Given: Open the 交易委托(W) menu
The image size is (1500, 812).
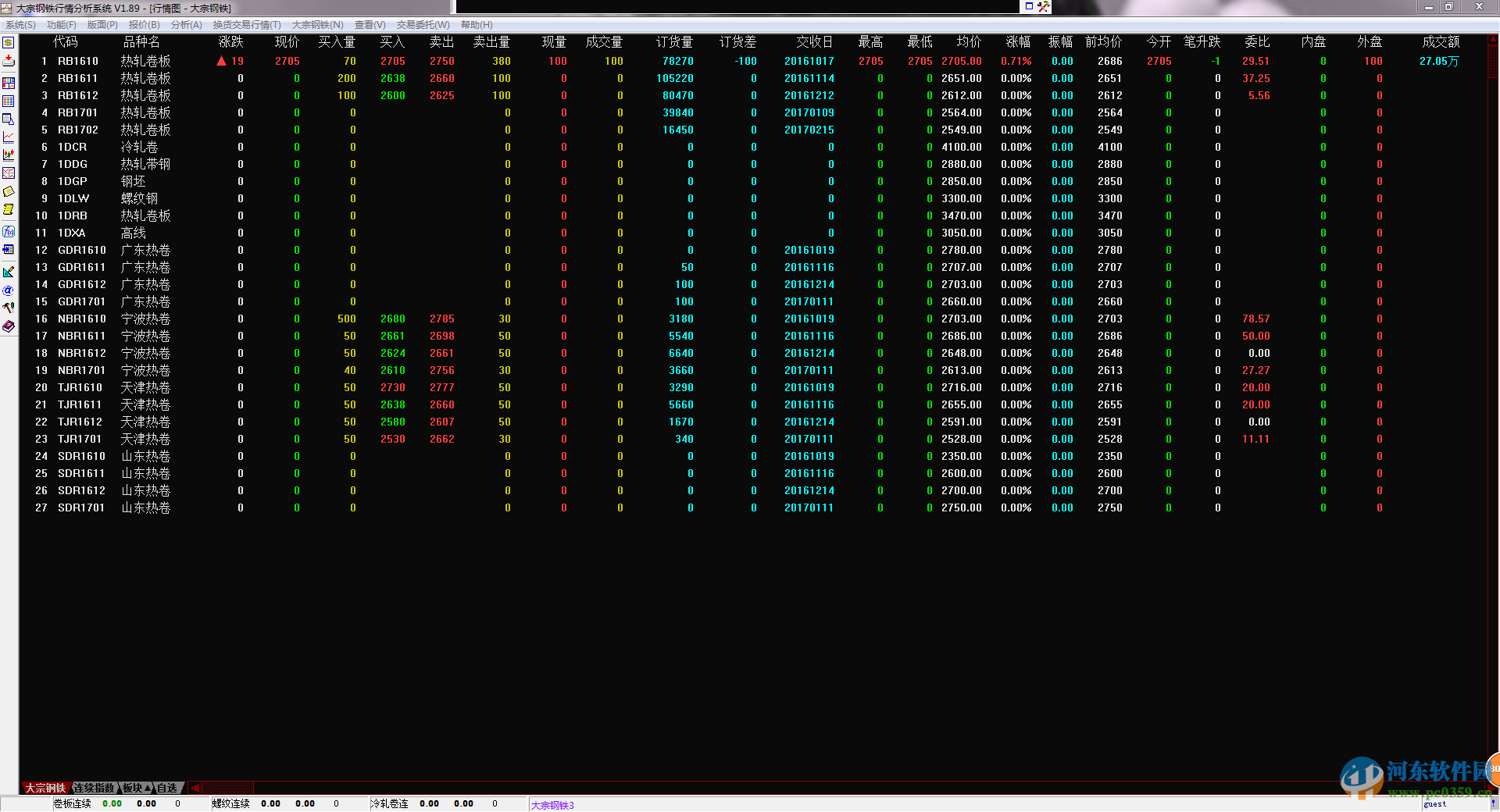Looking at the screenshot, I should click(423, 25).
